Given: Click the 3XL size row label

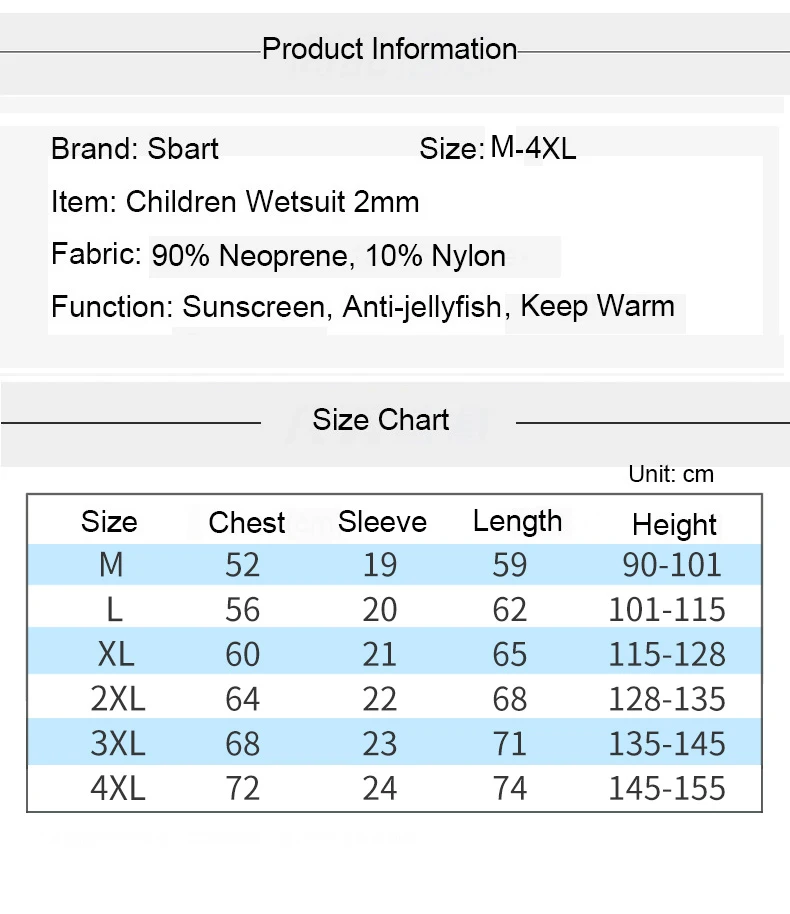Looking at the screenshot, I should pos(118,744).
